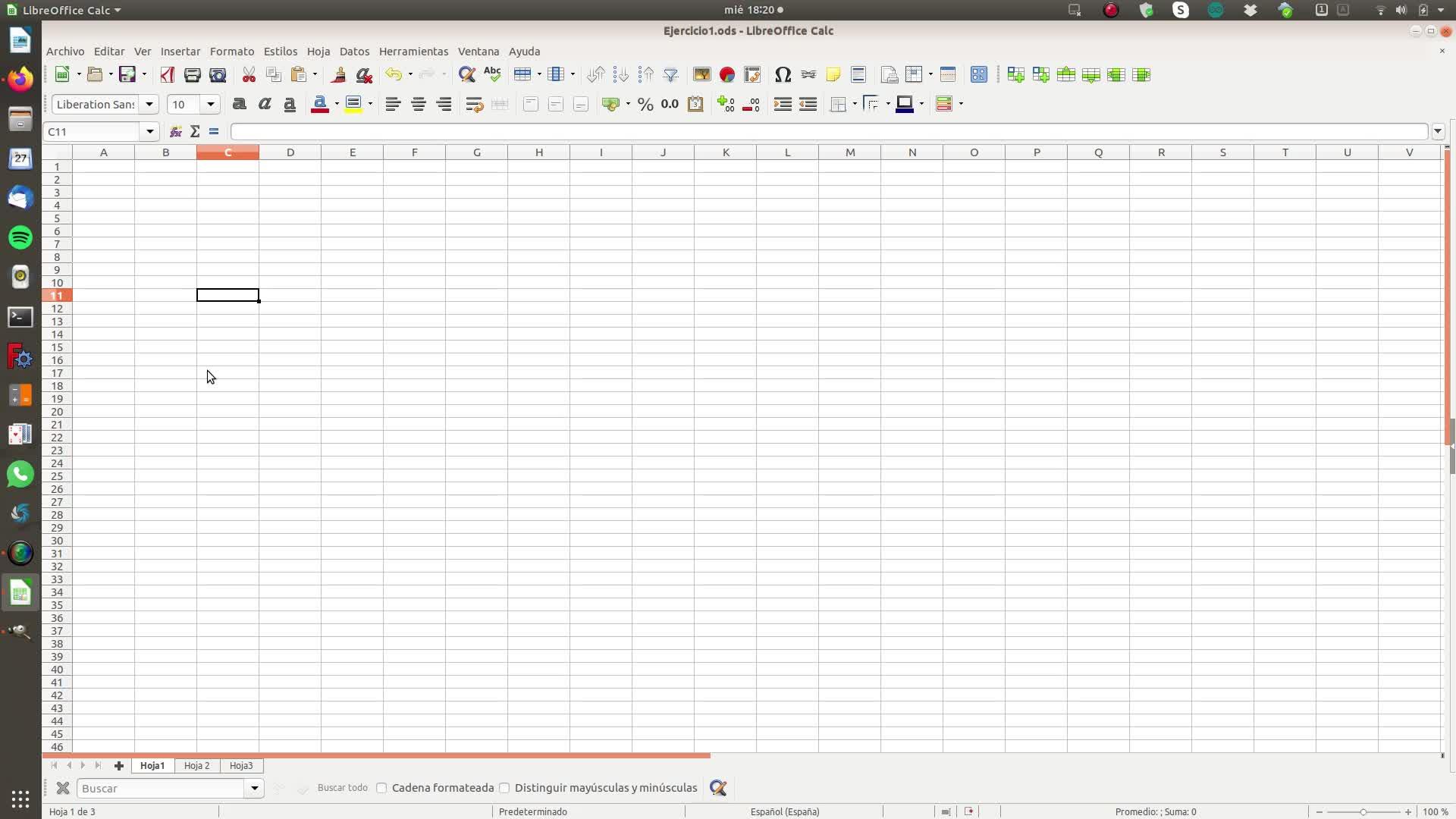The height and width of the screenshot is (819, 1456).
Task: Enable the Cadena formateada checkbox
Action: point(381,788)
